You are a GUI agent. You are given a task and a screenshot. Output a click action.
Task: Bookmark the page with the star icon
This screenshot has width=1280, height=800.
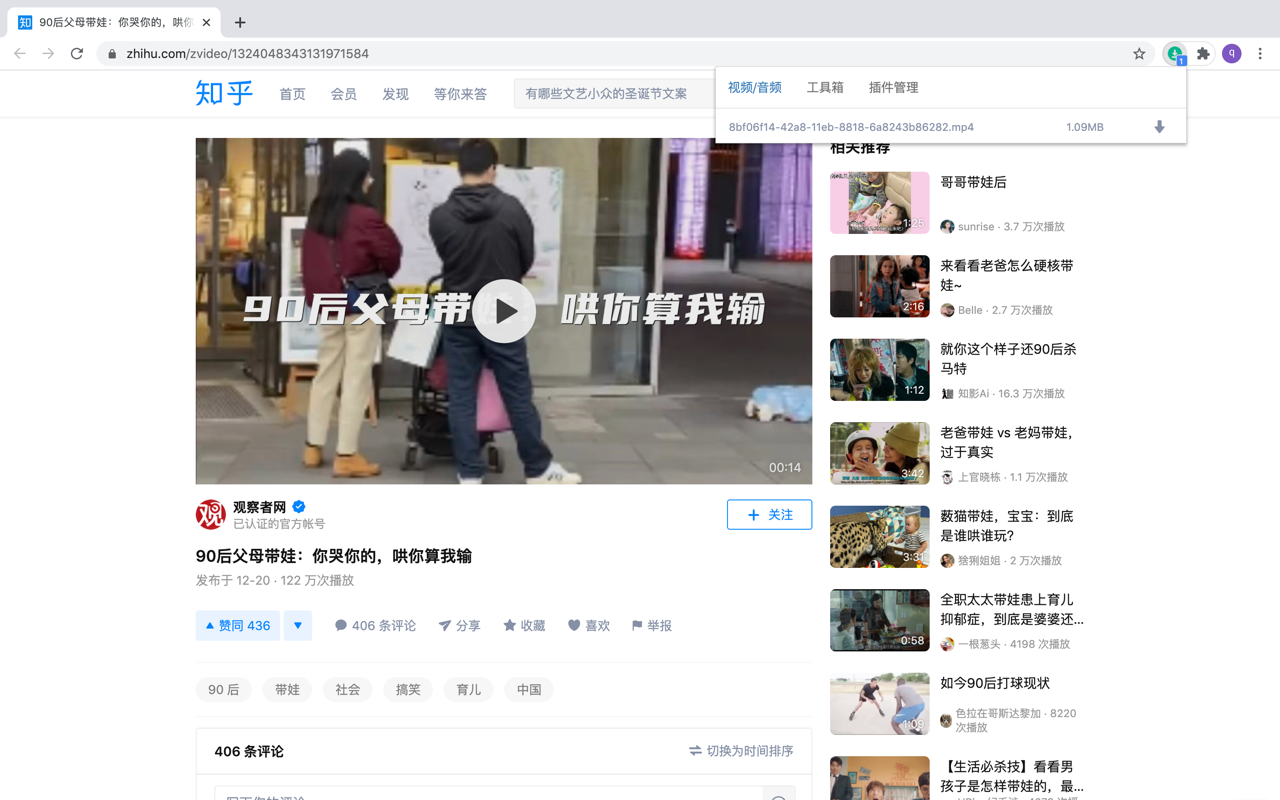coord(1139,53)
